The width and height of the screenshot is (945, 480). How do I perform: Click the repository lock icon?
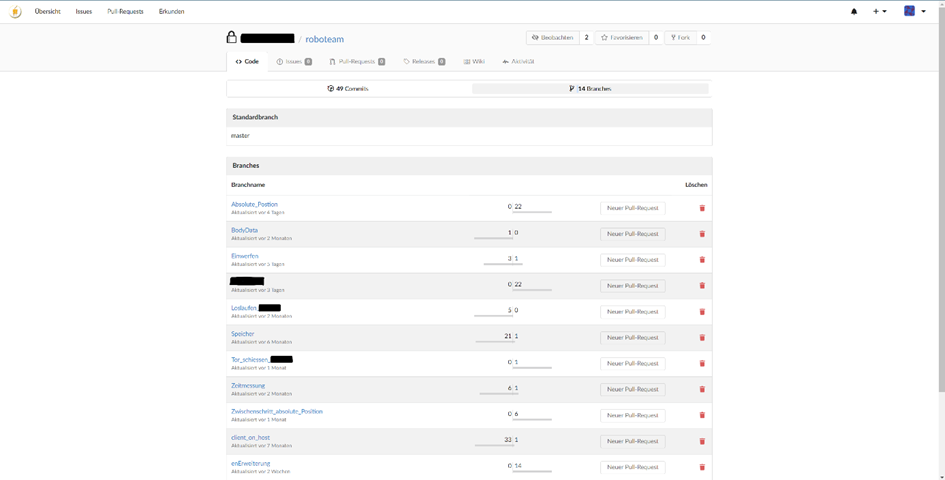coord(231,37)
